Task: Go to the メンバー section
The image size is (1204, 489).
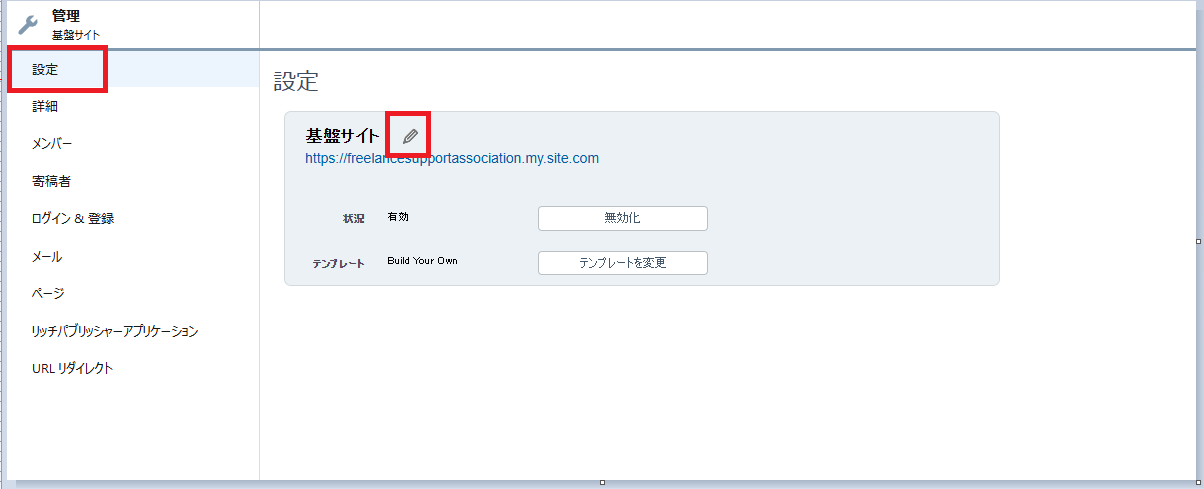Action: click(x=52, y=144)
